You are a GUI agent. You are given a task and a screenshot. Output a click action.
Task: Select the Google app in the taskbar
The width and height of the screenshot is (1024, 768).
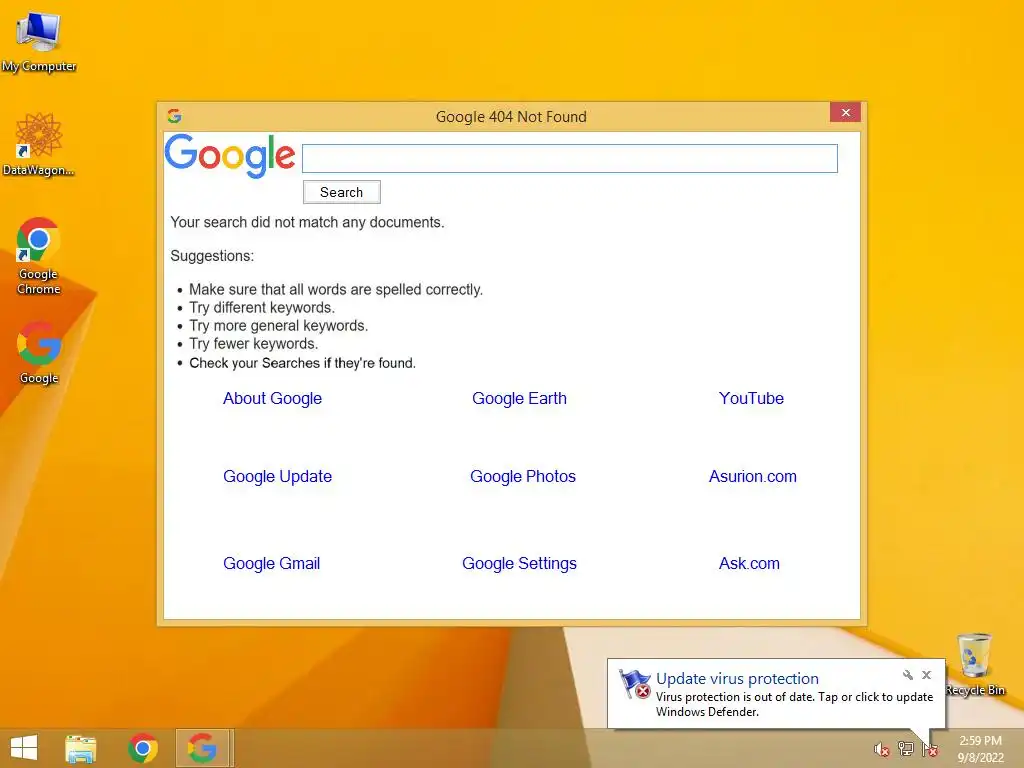(202, 748)
